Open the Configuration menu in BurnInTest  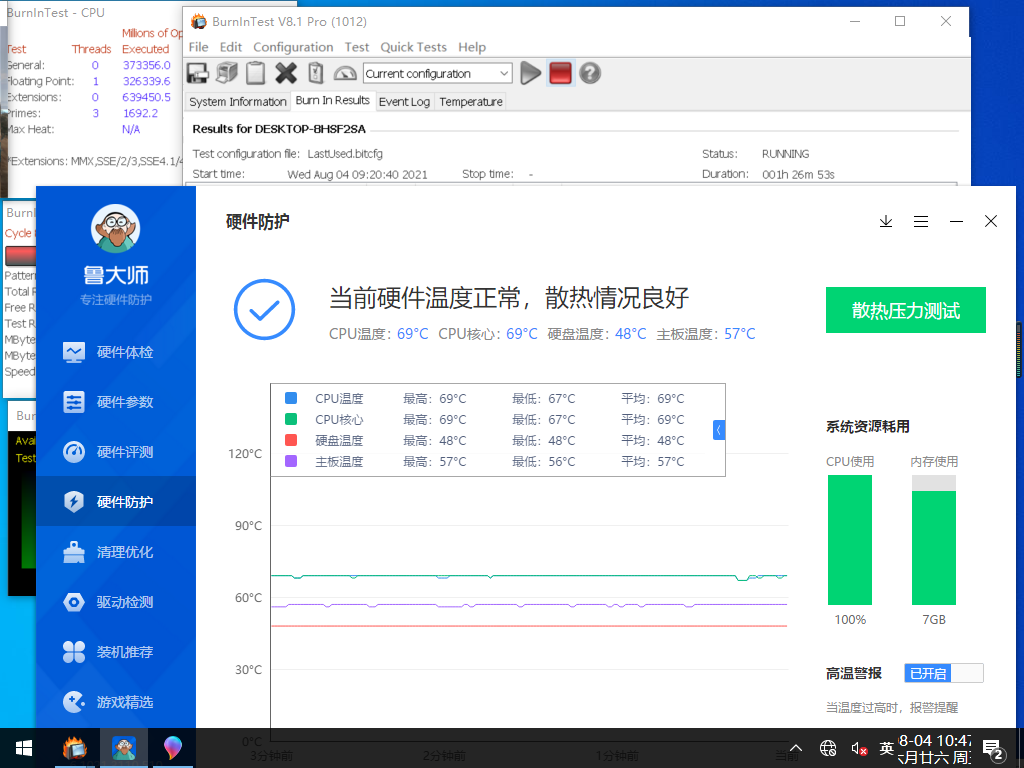click(293, 47)
